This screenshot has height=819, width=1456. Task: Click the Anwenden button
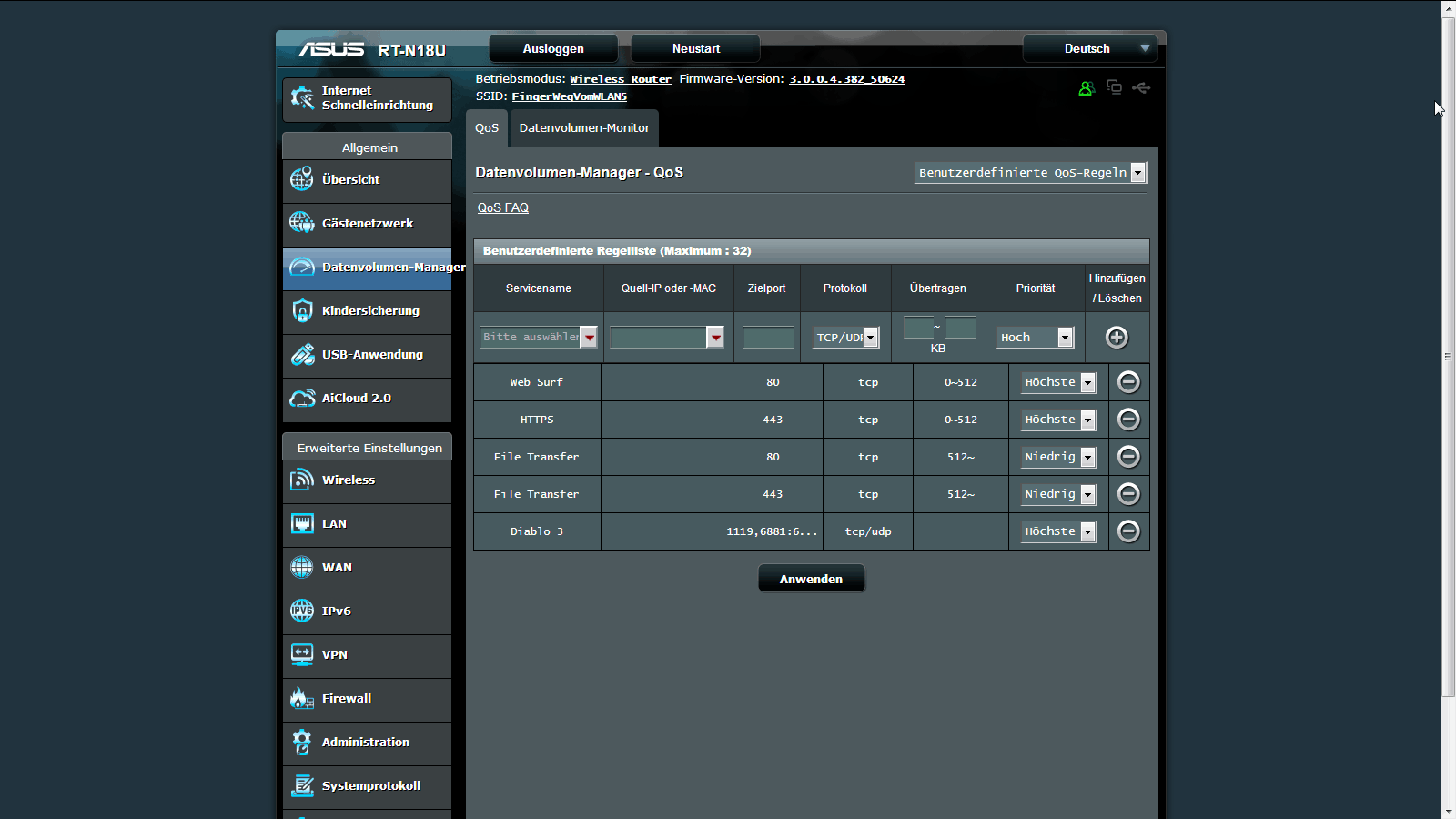(811, 579)
